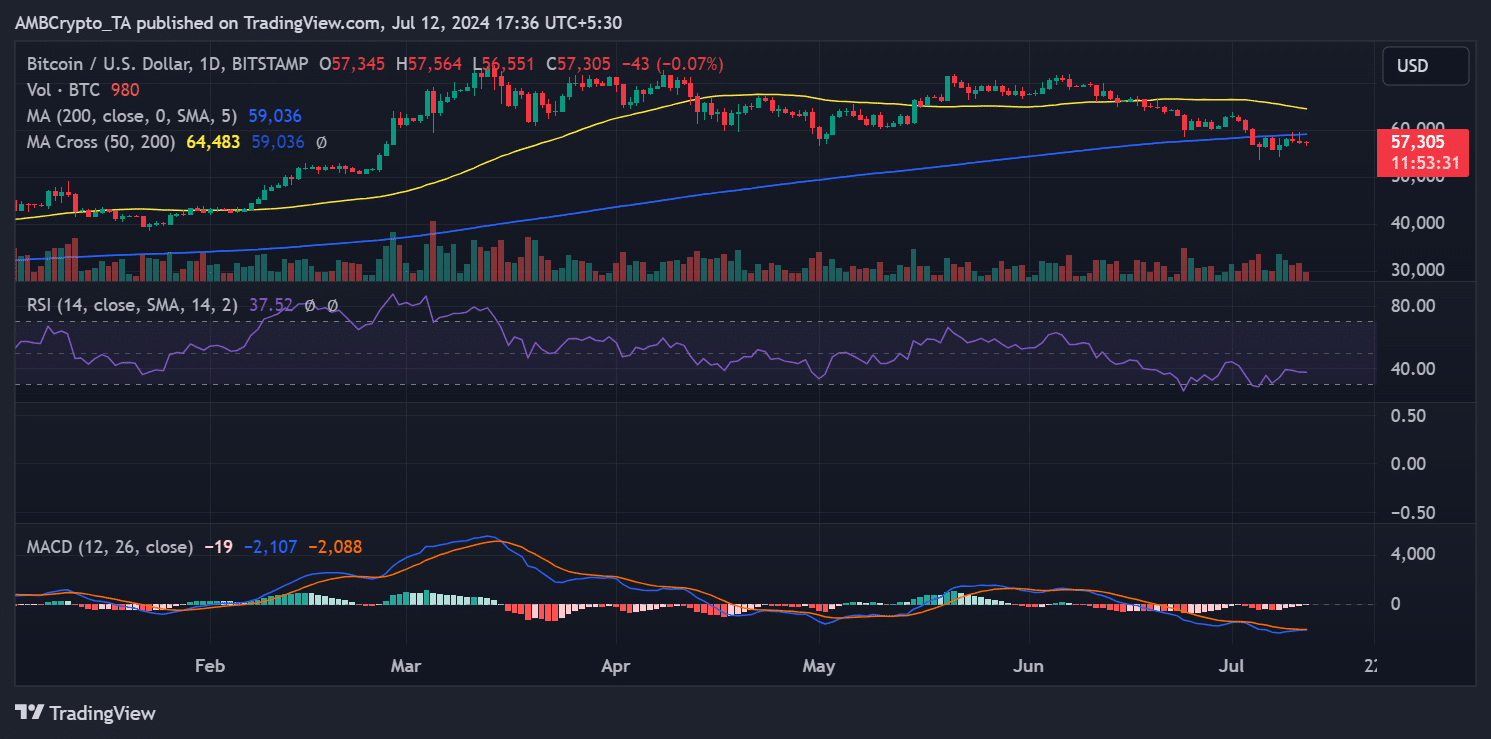Select the Vol · BTC indicator legend
The height and width of the screenshot is (739, 1491).
63,90
